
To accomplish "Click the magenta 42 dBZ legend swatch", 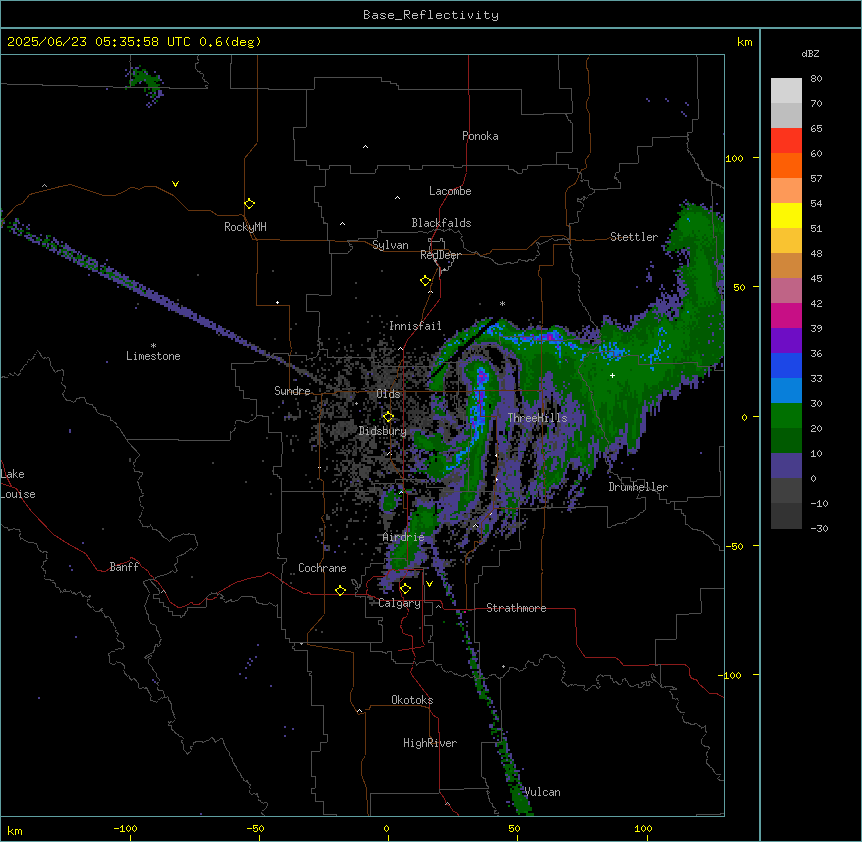I will [x=786, y=315].
